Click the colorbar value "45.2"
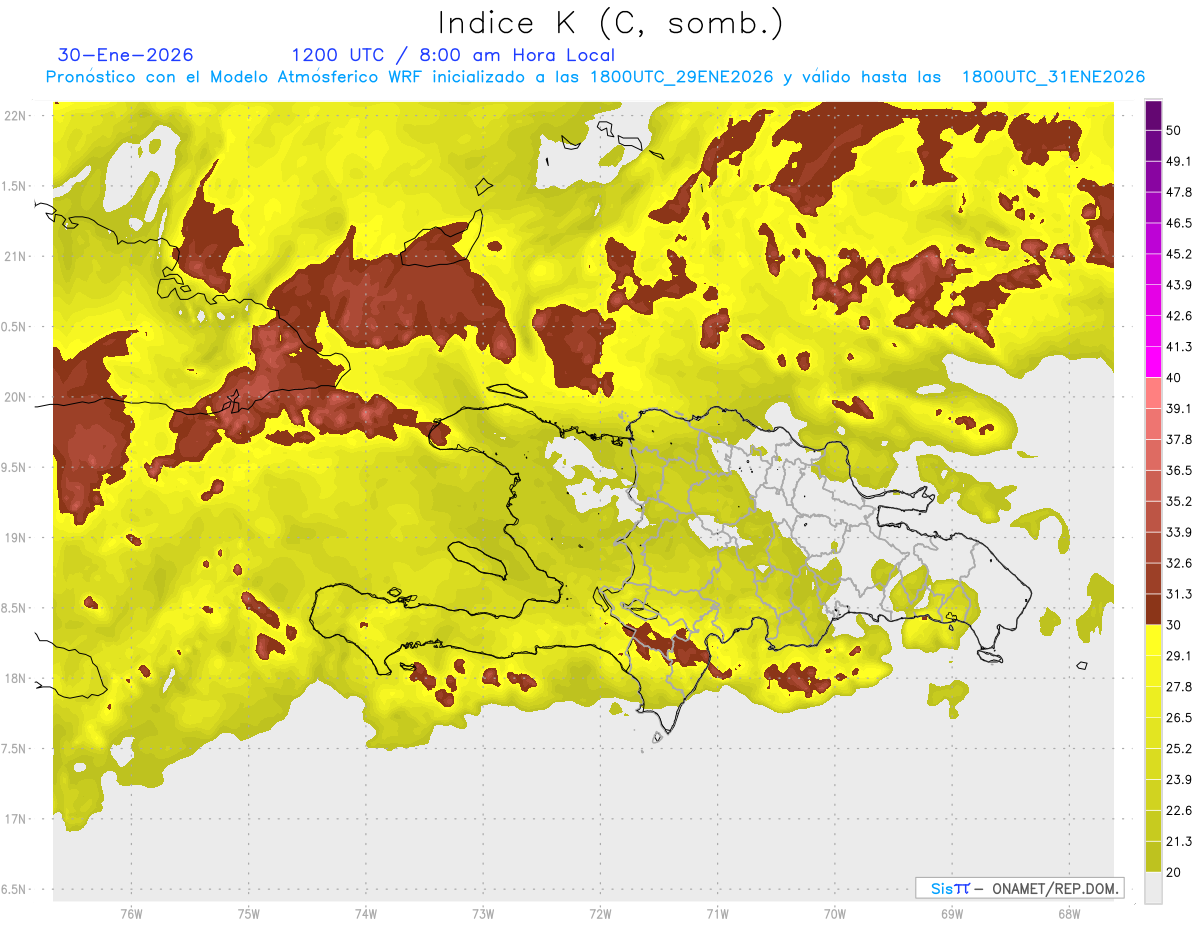Image resolution: width=1200 pixels, height=927 pixels. (x=1178, y=254)
